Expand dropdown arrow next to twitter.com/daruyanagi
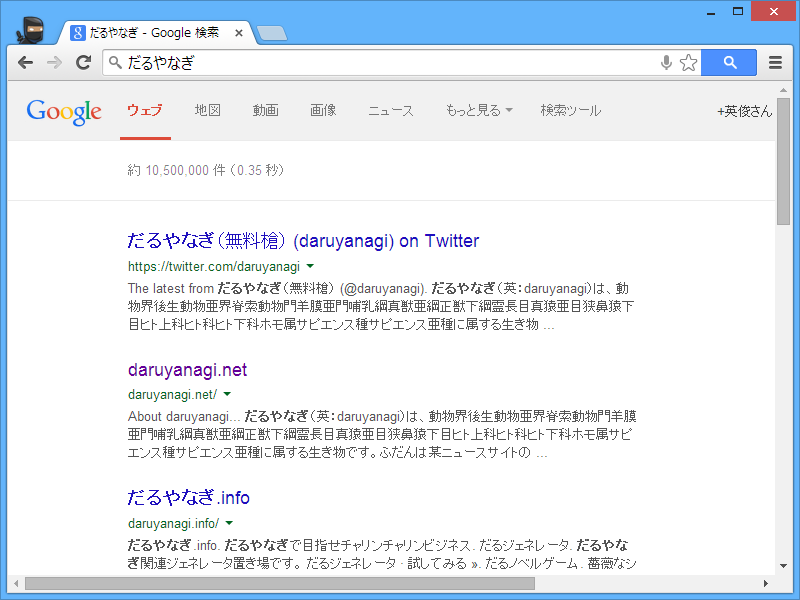Screen dimensions: 800x600 [x=310, y=266]
